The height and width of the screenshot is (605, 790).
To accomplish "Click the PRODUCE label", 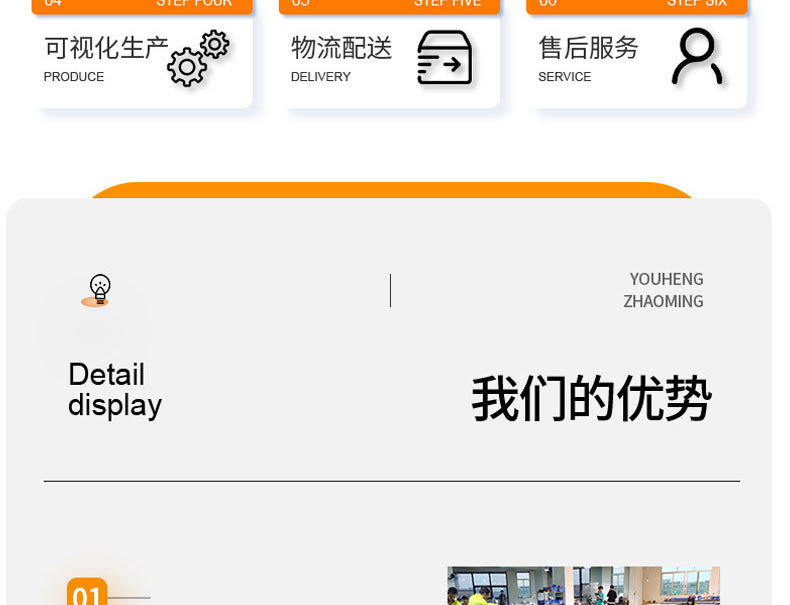I will point(74,77).
